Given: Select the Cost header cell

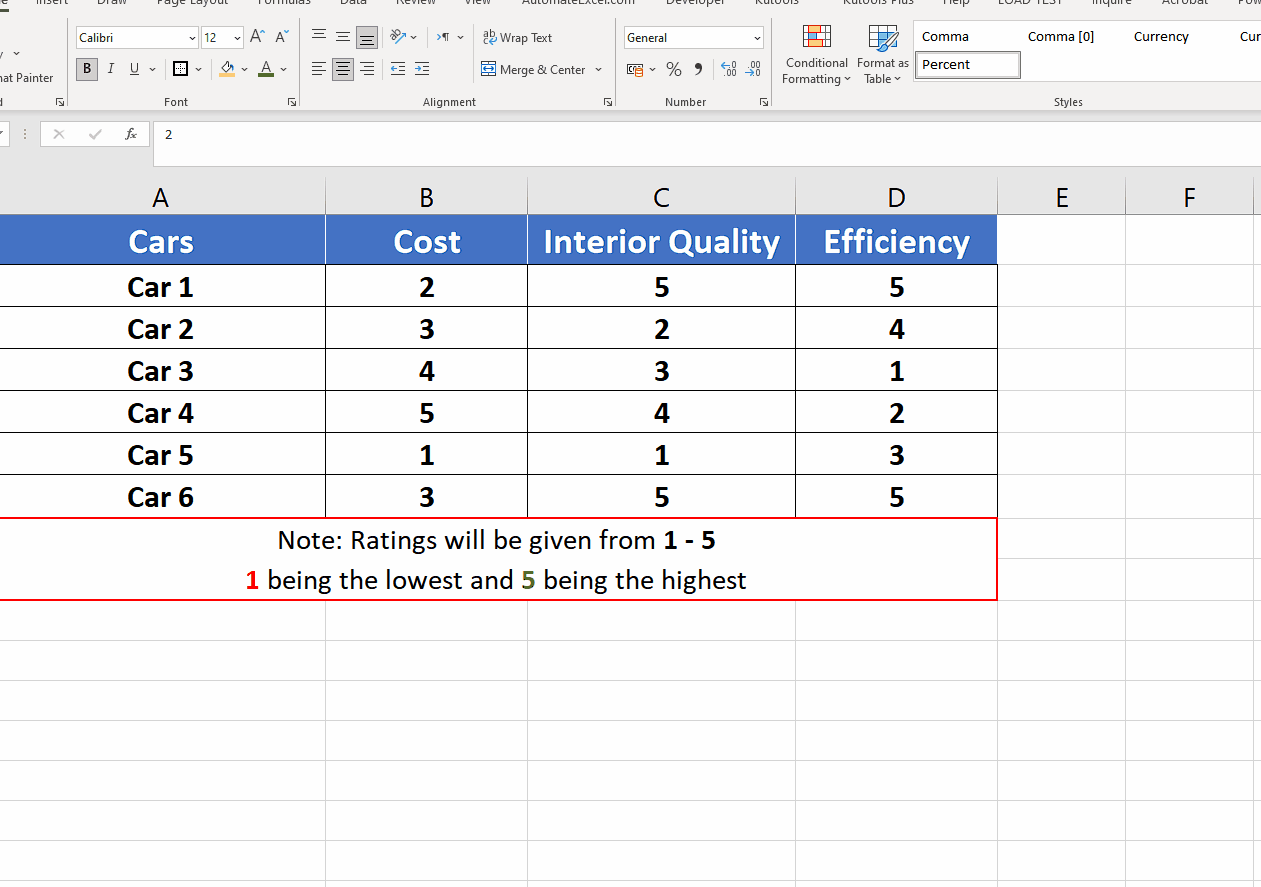Looking at the screenshot, I should (427, 241).
